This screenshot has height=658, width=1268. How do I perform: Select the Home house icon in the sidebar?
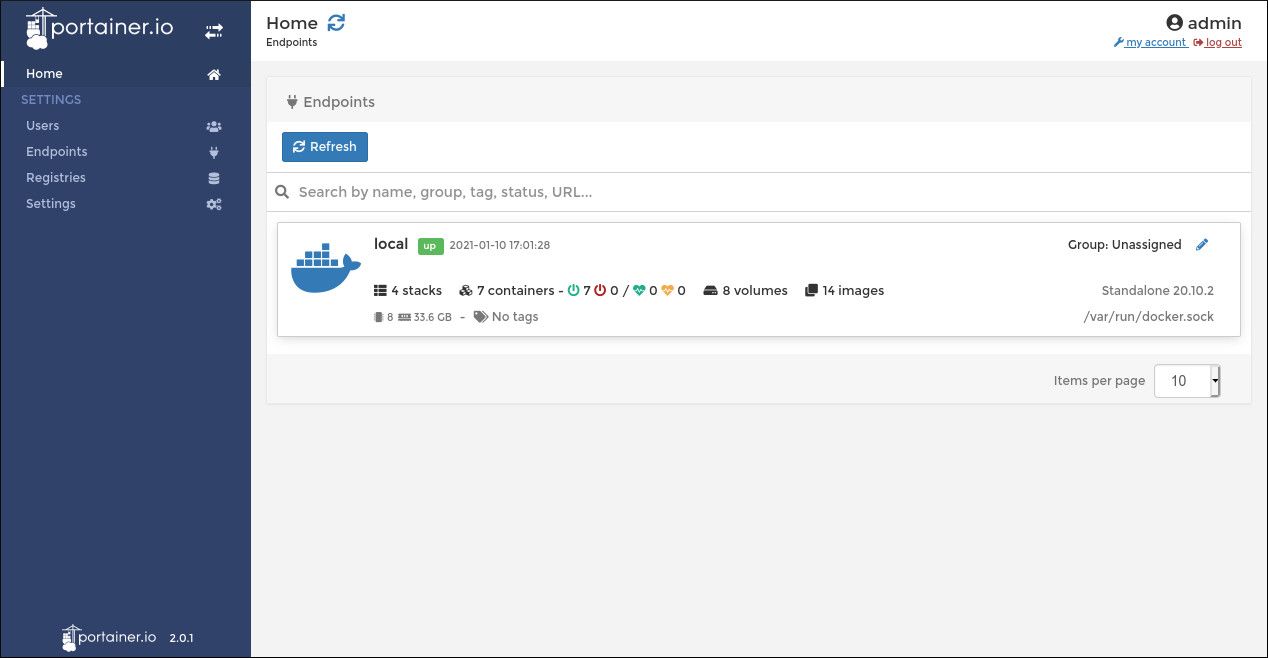click(213, 73)
